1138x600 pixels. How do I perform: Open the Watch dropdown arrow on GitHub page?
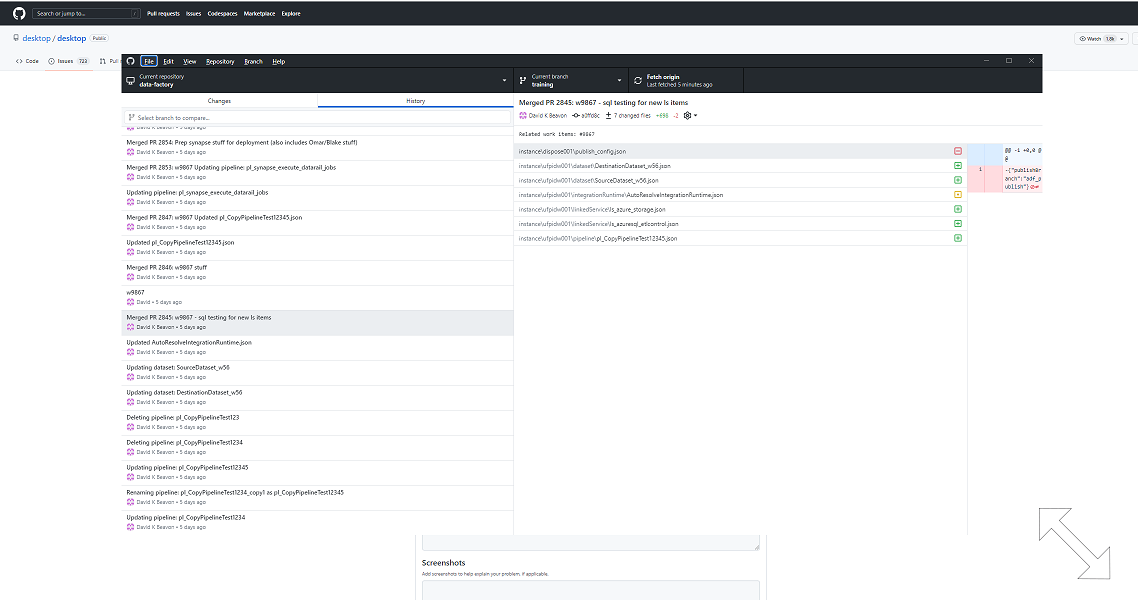coord(1121,38)
